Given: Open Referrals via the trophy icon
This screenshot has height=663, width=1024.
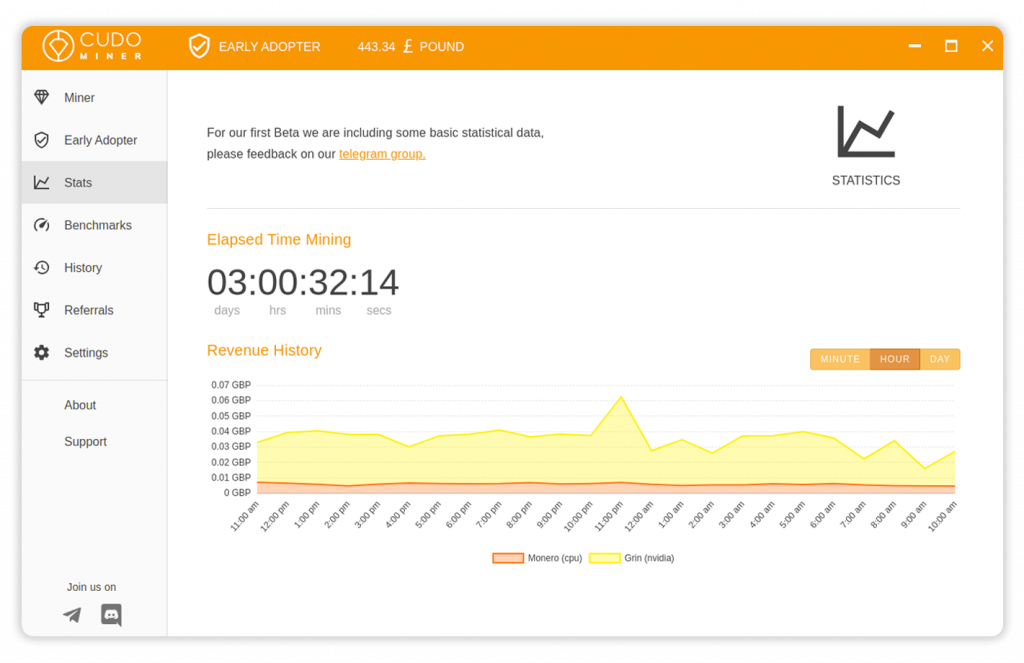Looking at the screenshot, I should point(41,310).
